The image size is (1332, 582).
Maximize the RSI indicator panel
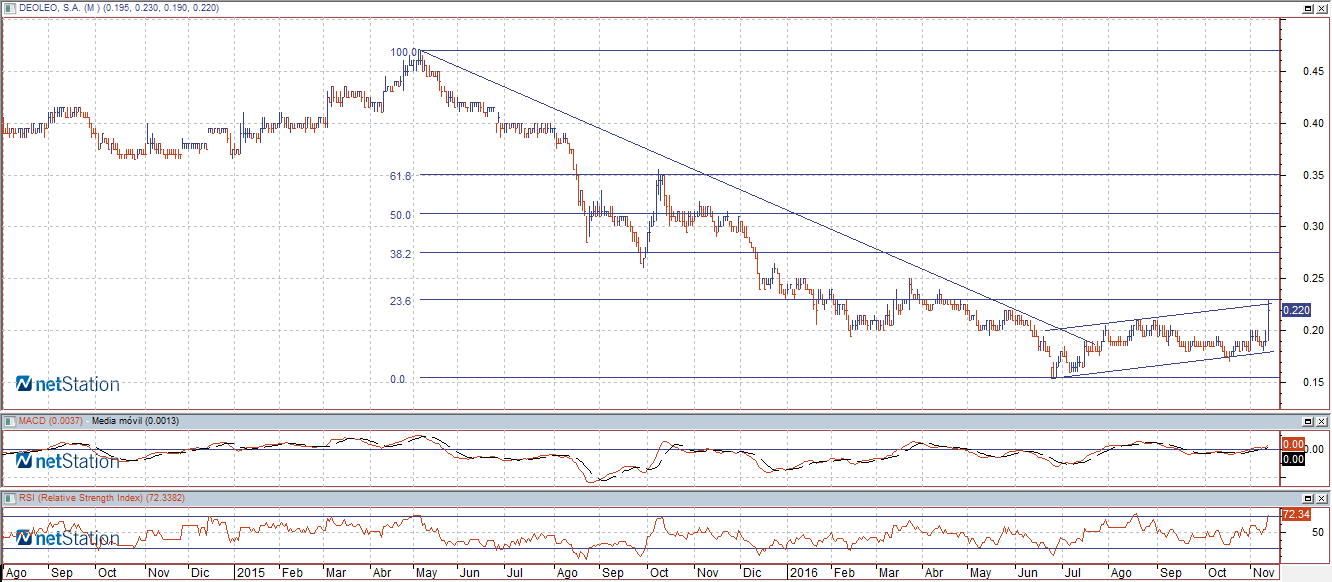click(1307, 497)
